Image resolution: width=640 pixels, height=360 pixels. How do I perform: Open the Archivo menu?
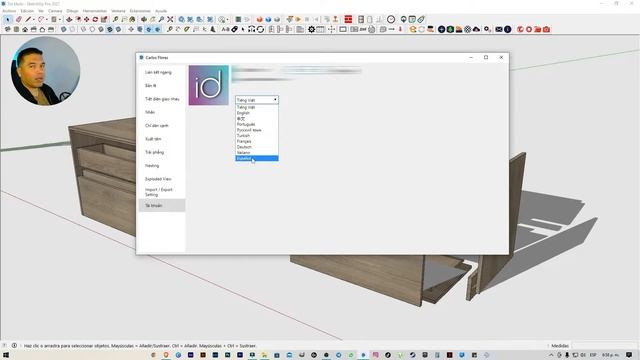point(9,11)
